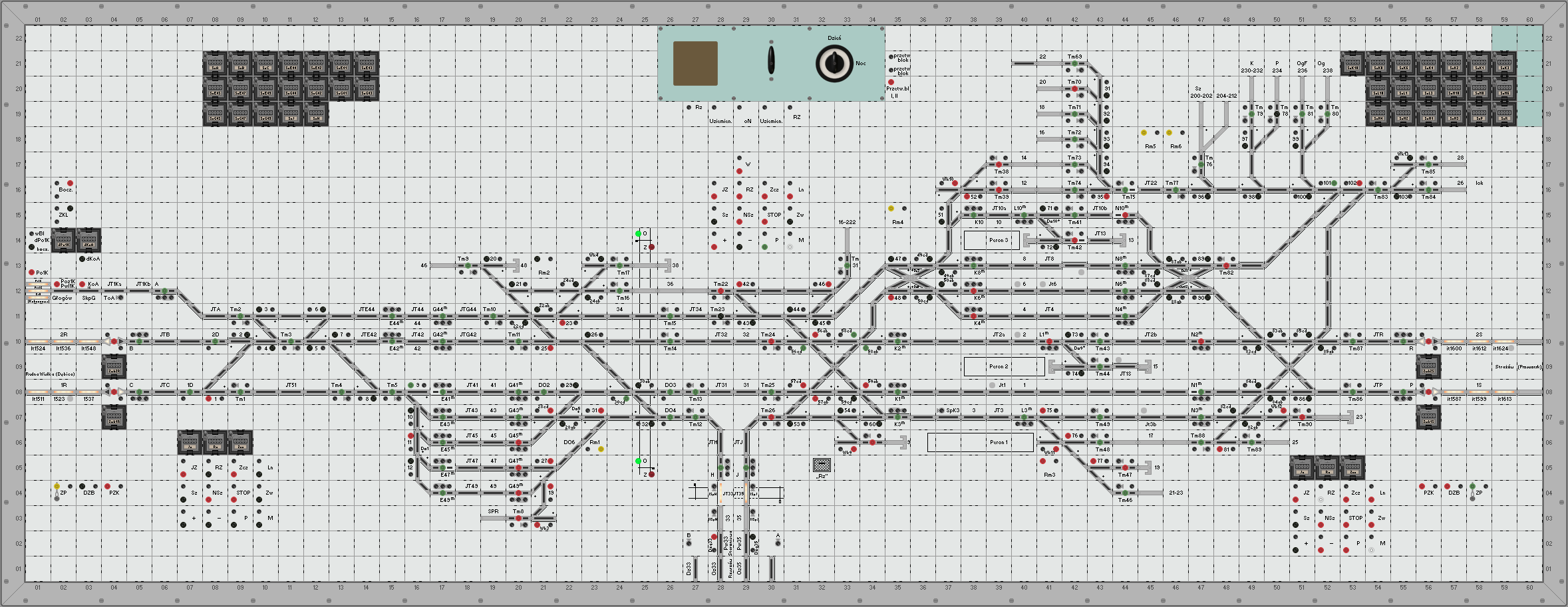Click the dKoA counter module

coord(88,240)
